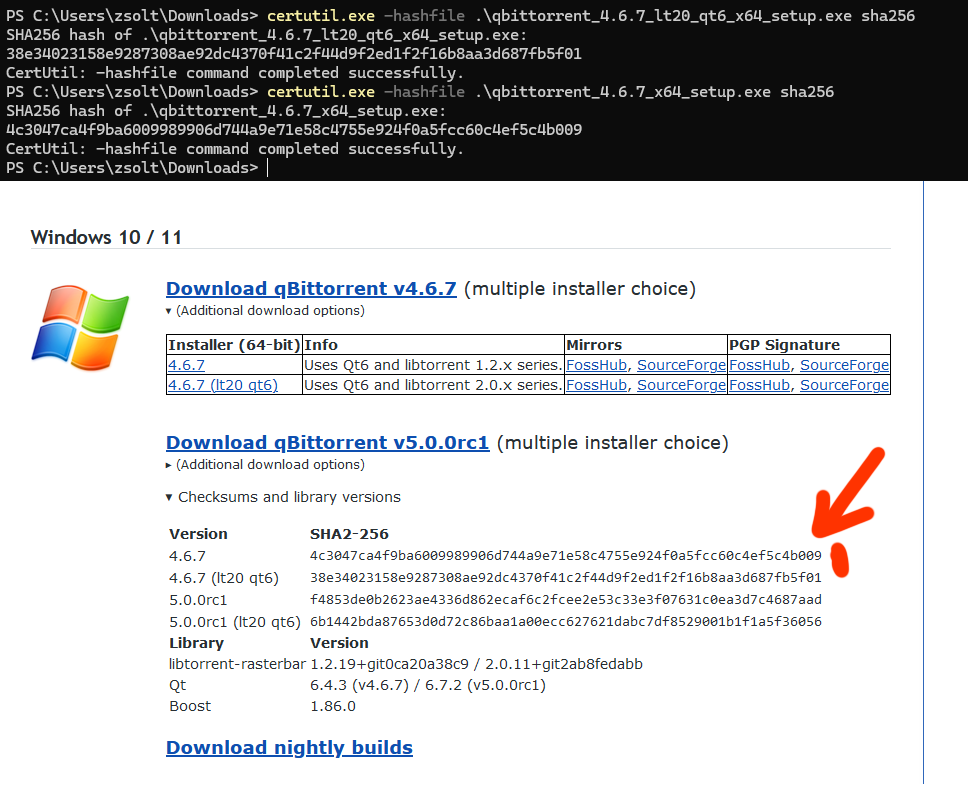Click the 5.0.0rc1 checksum starting f4853de0

(x=565, y=600)
